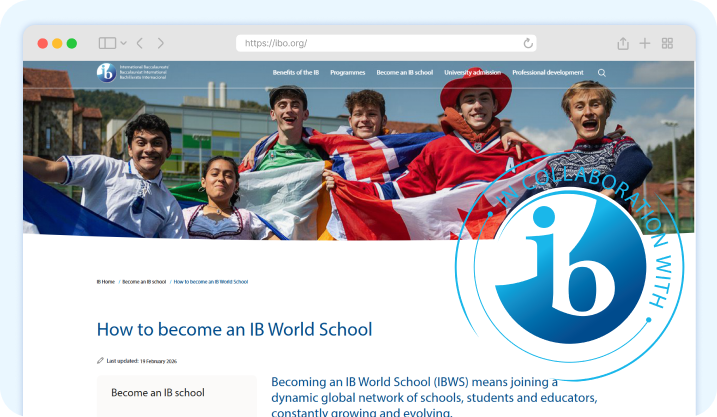Select the Become an IB school sidebar heading

tap(158, 392)
